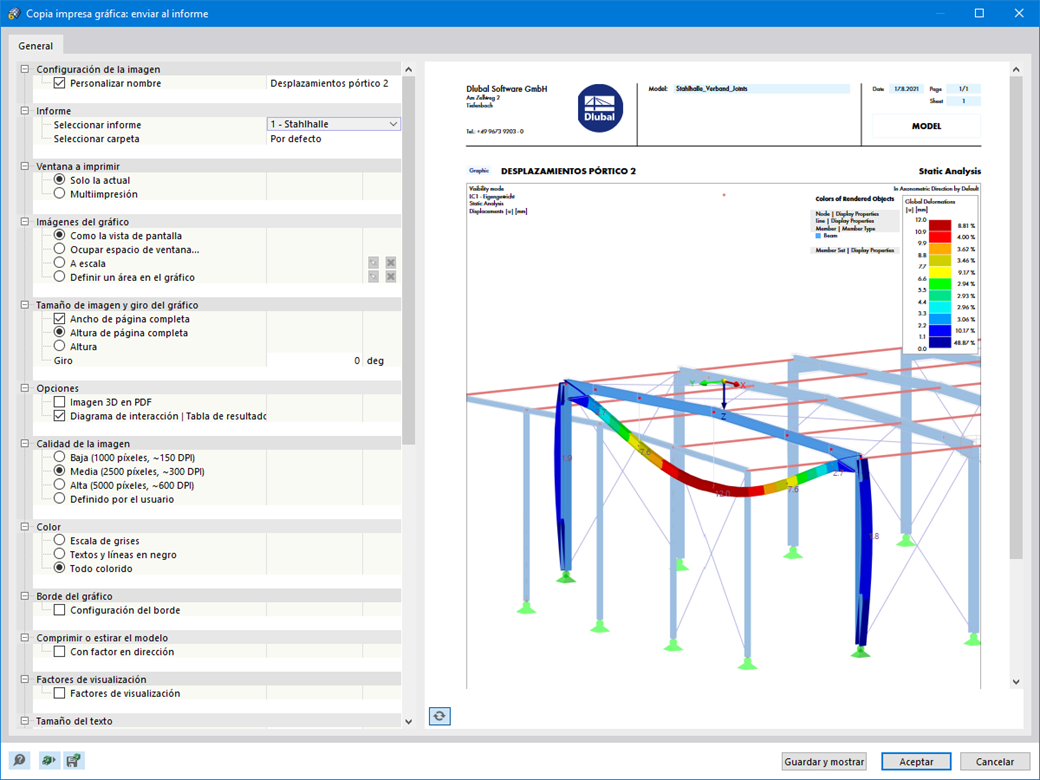The image size is (1040, 780).
Task: Toggle Ancho de página completa checkbox
Action: point(60,318)
